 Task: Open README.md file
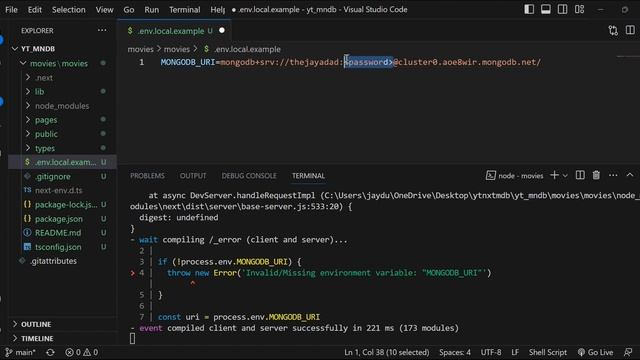tap(58, 233)
